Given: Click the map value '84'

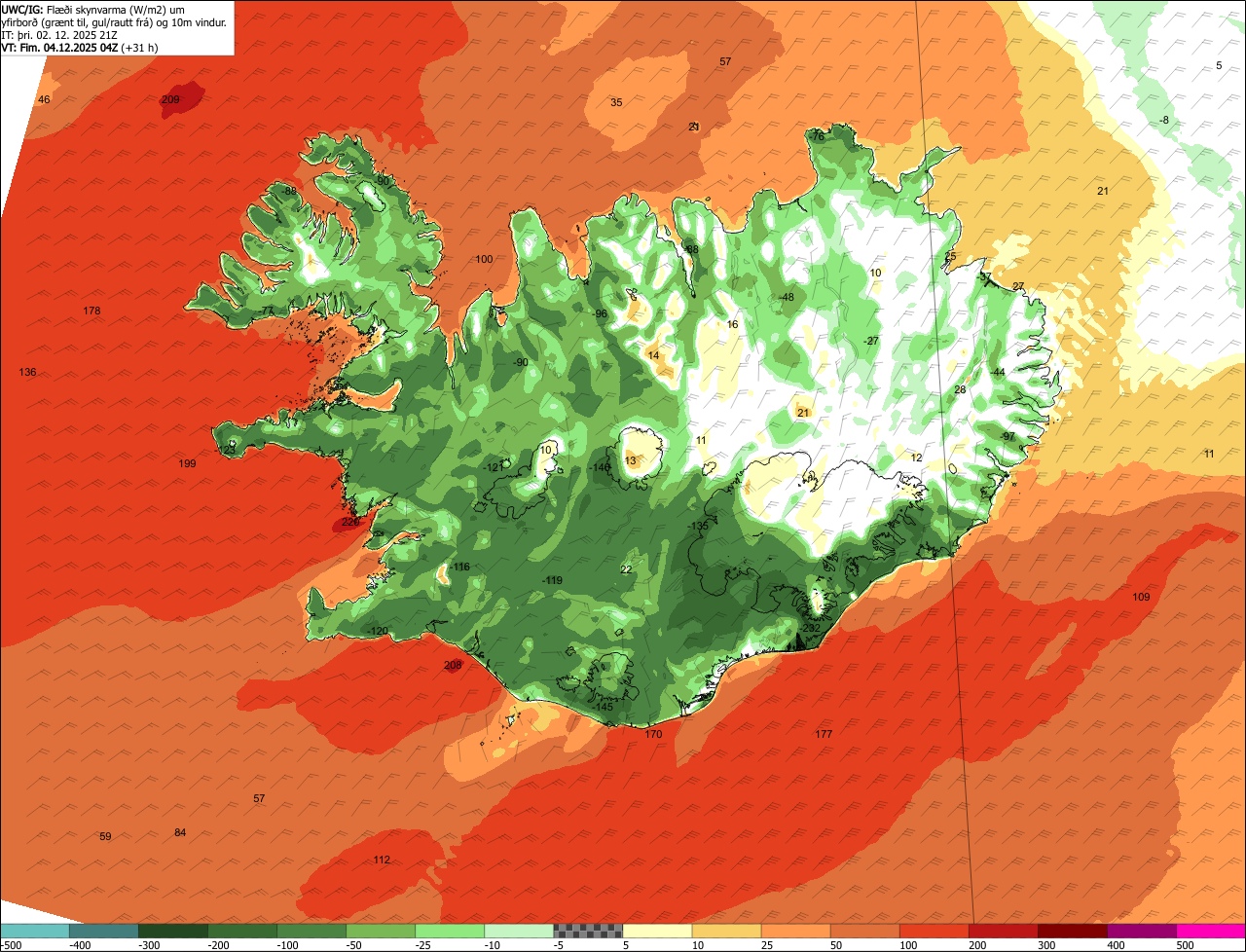Looking at the screenshot, I should point(180,832).
